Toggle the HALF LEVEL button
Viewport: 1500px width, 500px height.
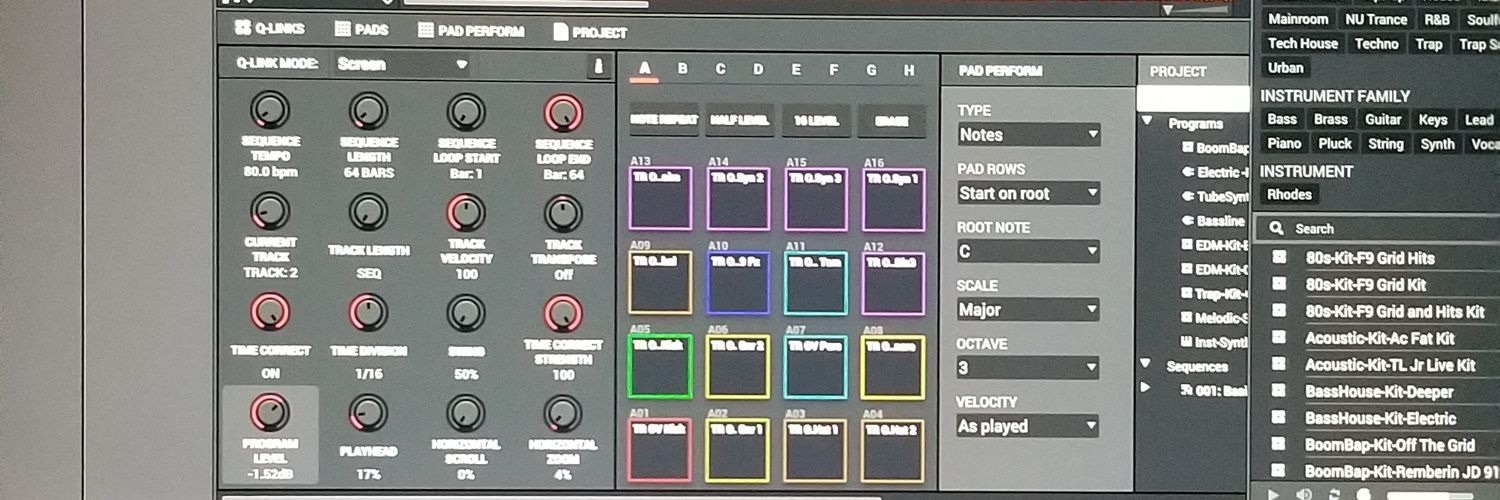(x=740, y=121)
